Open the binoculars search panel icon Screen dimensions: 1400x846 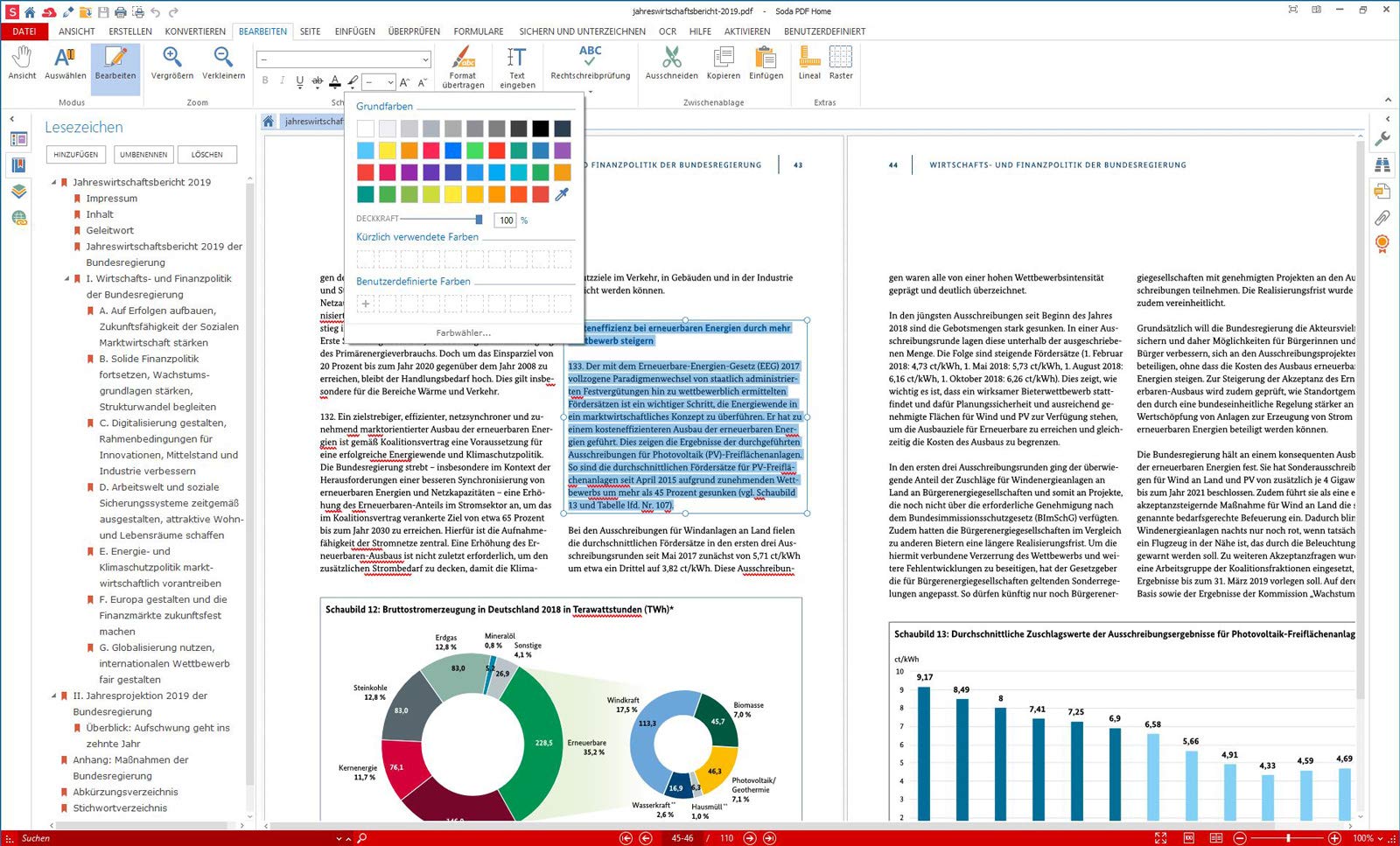[1382, 164]
